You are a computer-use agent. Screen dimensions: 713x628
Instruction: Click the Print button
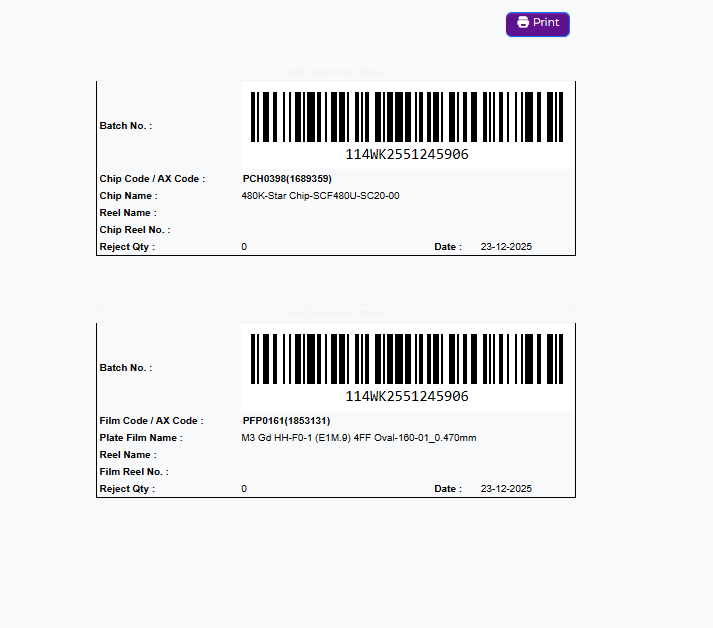pyautogui.click(x=538, y=24)
